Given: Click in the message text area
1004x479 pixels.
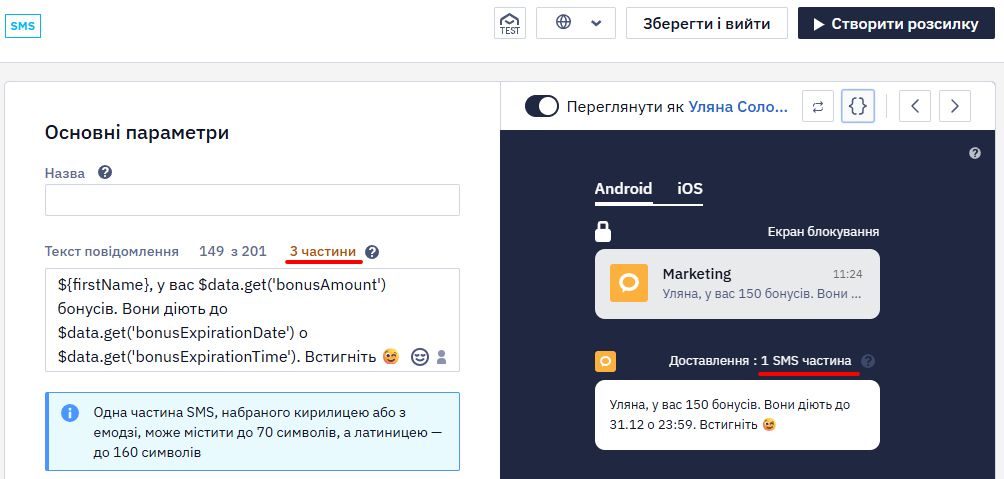Looking at the screenshot, I should point(252,320).
